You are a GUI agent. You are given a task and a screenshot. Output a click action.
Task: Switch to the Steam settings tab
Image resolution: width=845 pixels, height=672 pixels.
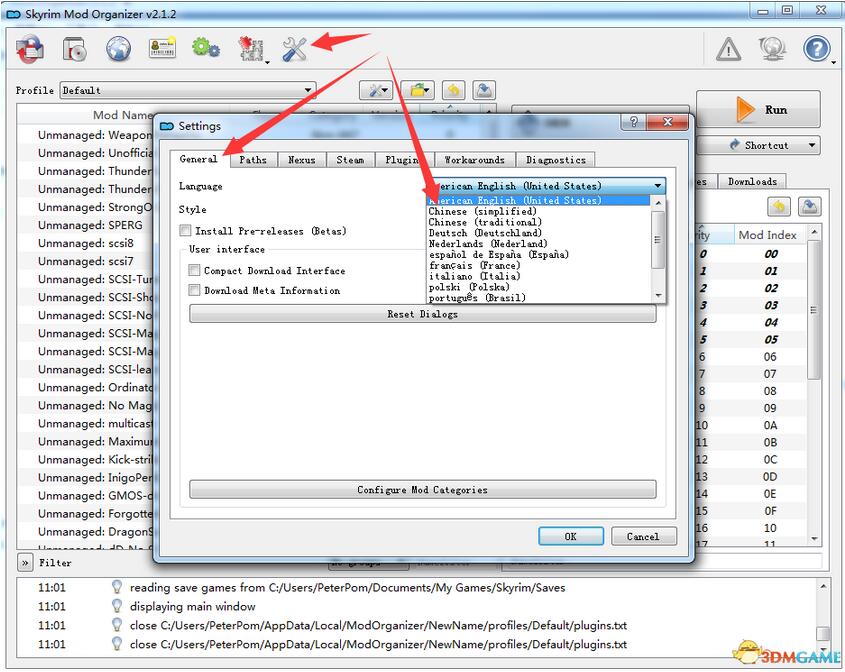[350, 160]
